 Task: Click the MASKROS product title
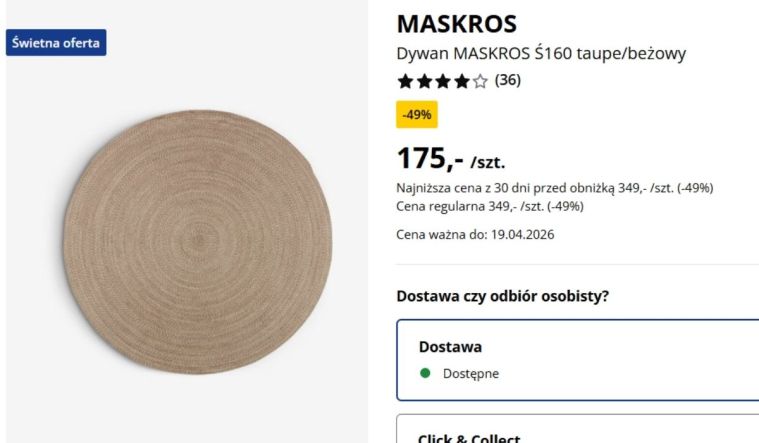click(x=456, y=24)
